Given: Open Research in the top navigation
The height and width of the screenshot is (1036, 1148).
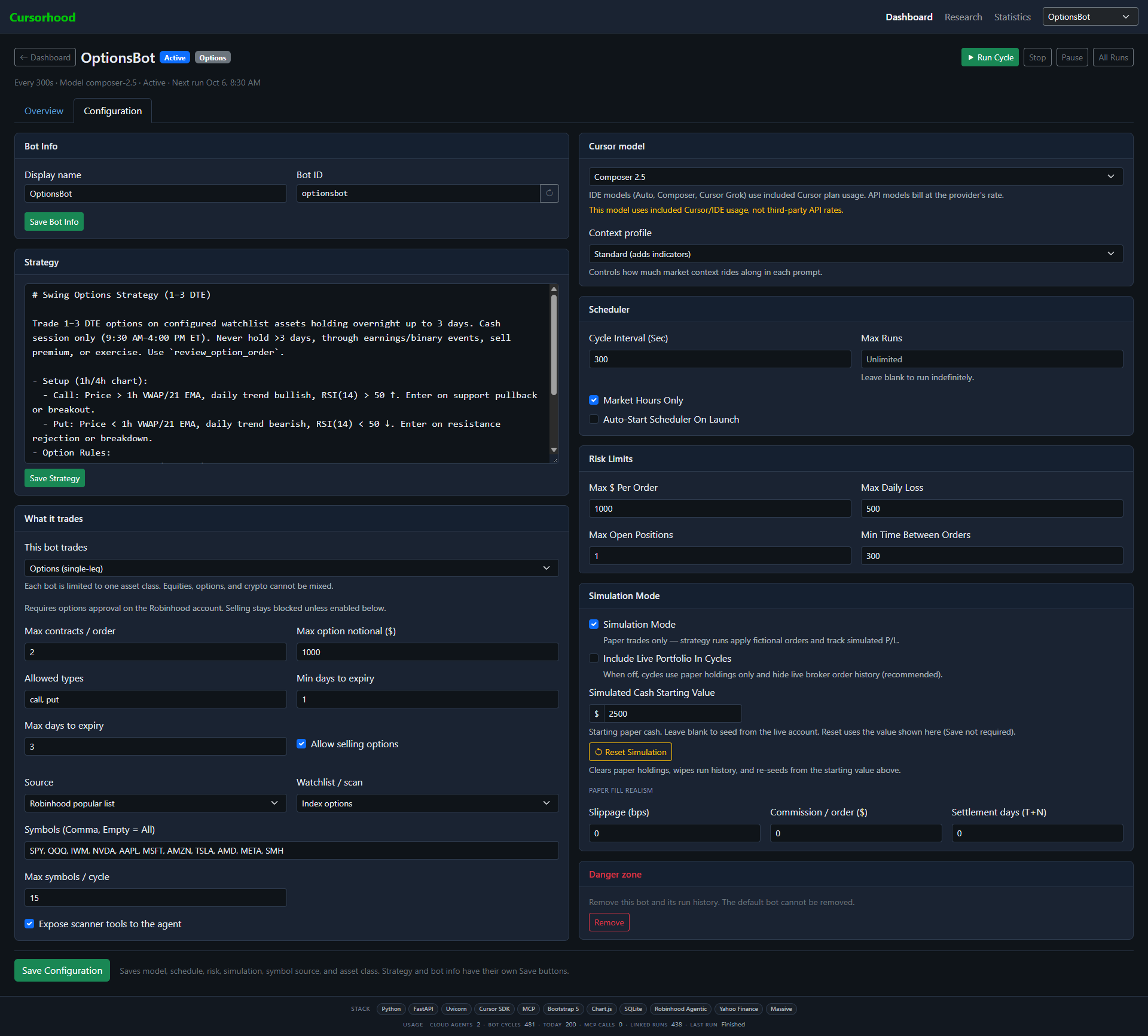Looking at the screenshot, I should click(x=963, y=17).
